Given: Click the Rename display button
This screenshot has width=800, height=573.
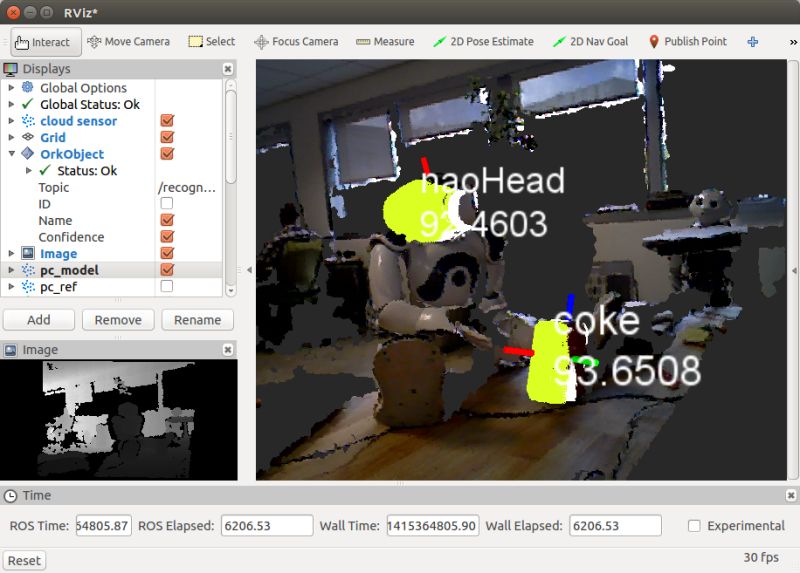Looking at the screenshot, I should [x=197, y=320].
